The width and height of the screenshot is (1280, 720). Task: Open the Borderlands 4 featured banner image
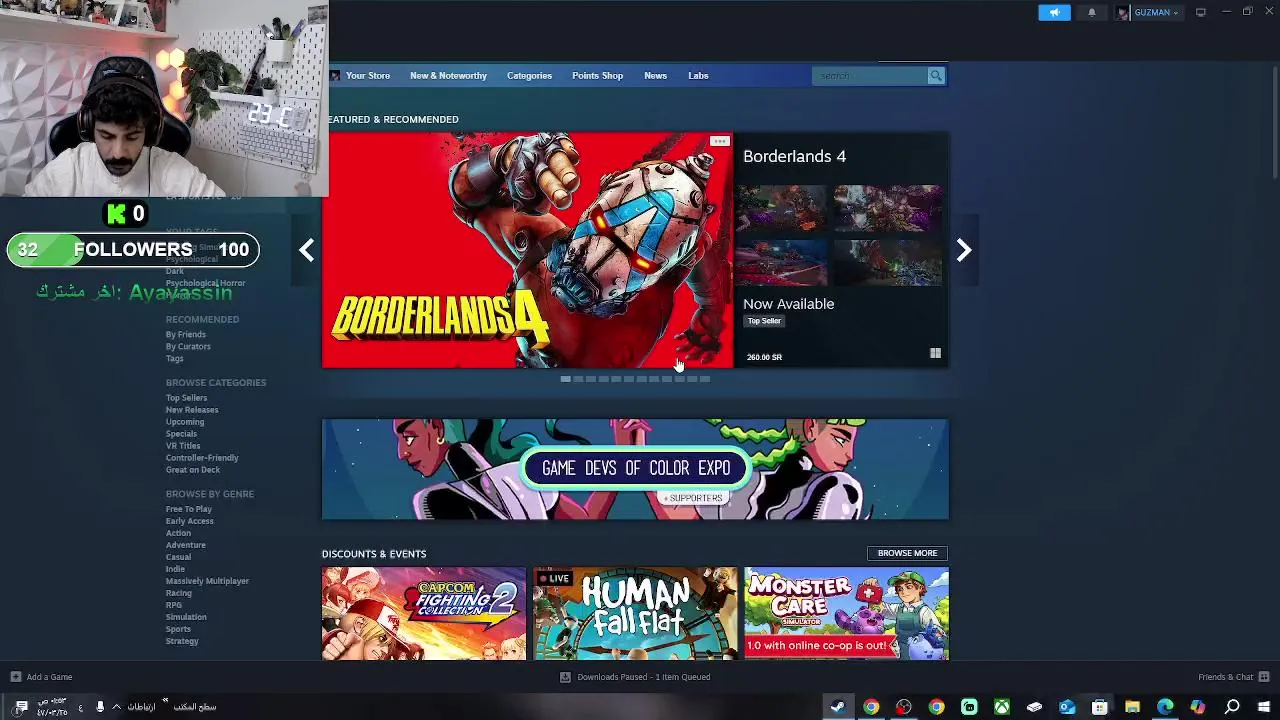click(x=527, y=250)
